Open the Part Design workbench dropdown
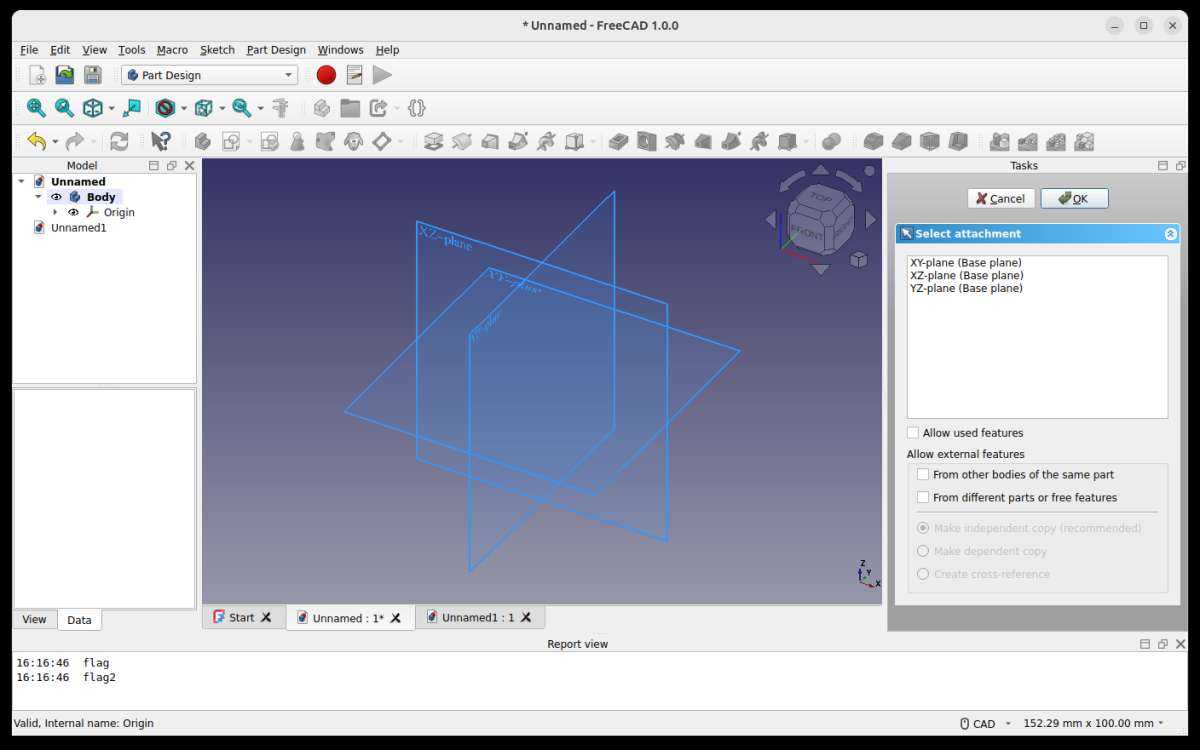This screenshot has height=750, width=1200. (x=210, y=75)
